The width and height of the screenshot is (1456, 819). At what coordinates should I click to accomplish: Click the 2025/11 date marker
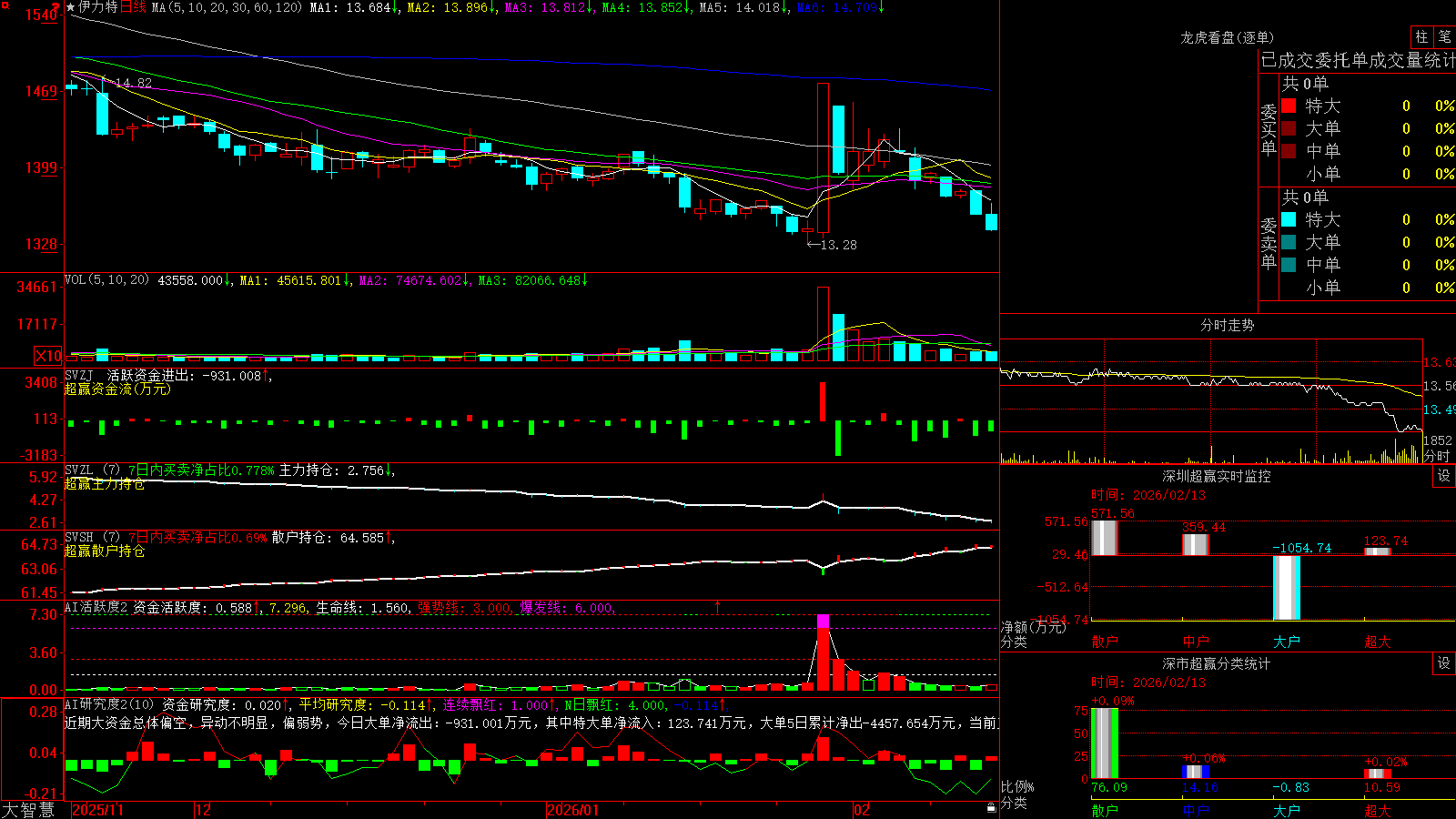click(x=97, y=810)
